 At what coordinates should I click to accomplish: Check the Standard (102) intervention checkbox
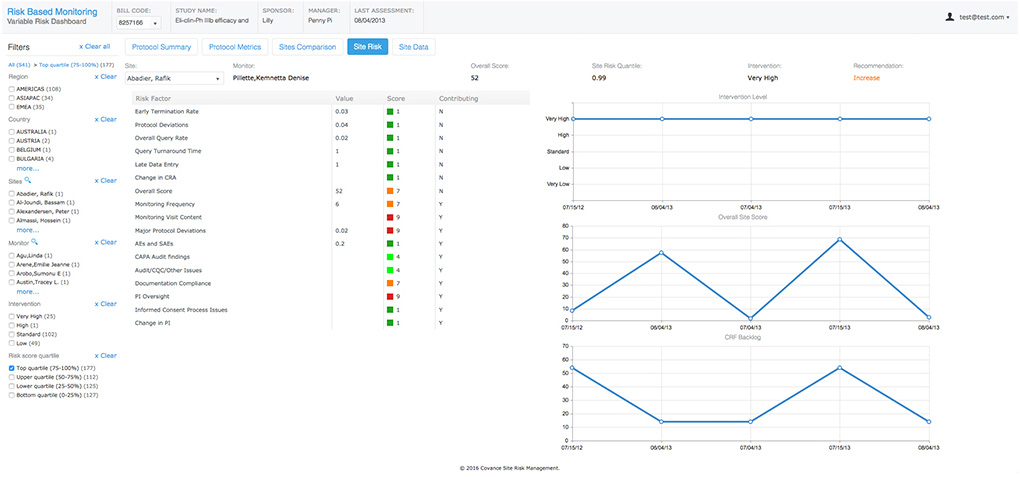point(11,334)
